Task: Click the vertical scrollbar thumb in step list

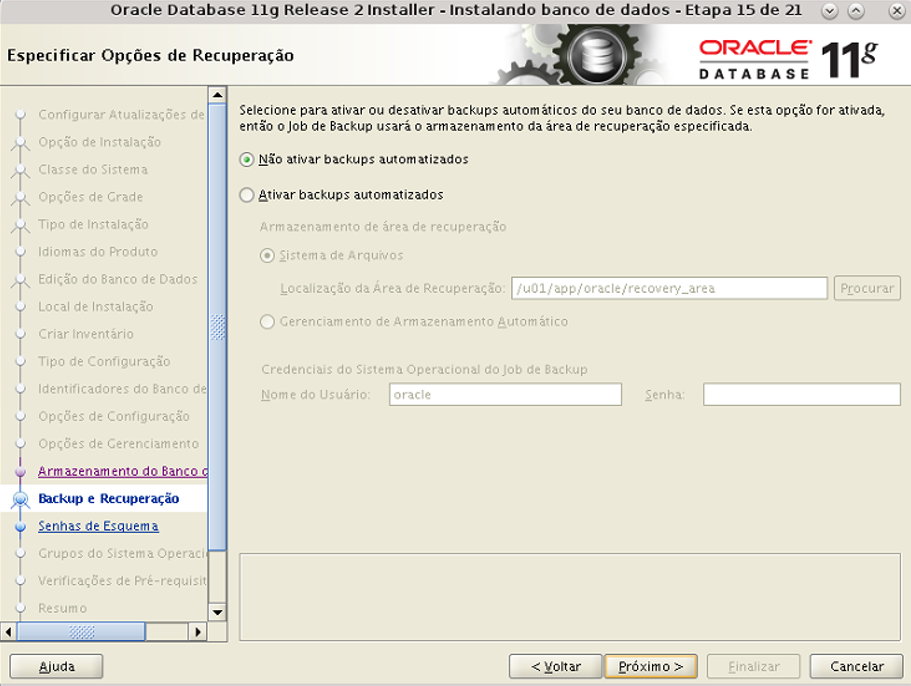Action: (217, 326)
